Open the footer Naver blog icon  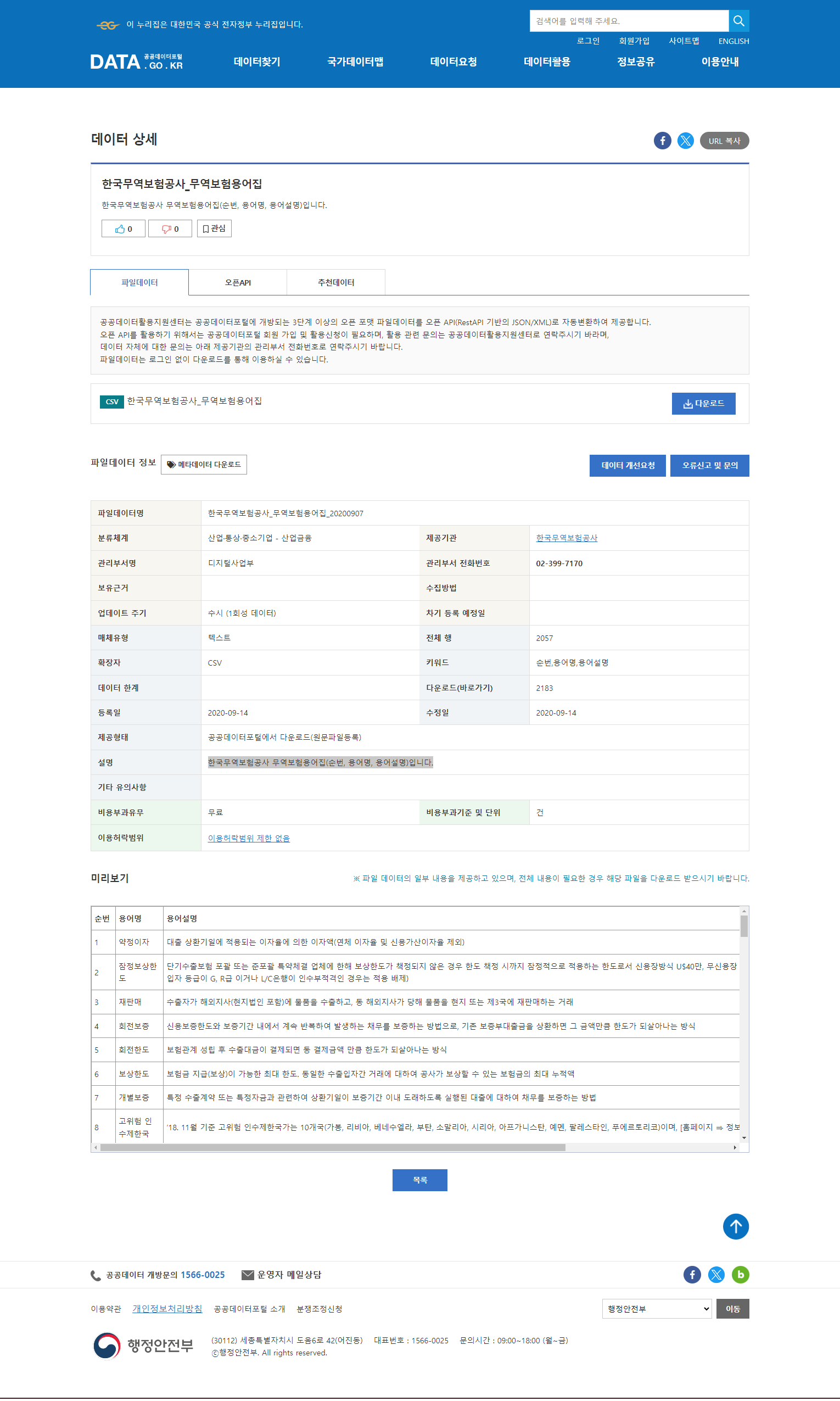(x=740, y=1274)
